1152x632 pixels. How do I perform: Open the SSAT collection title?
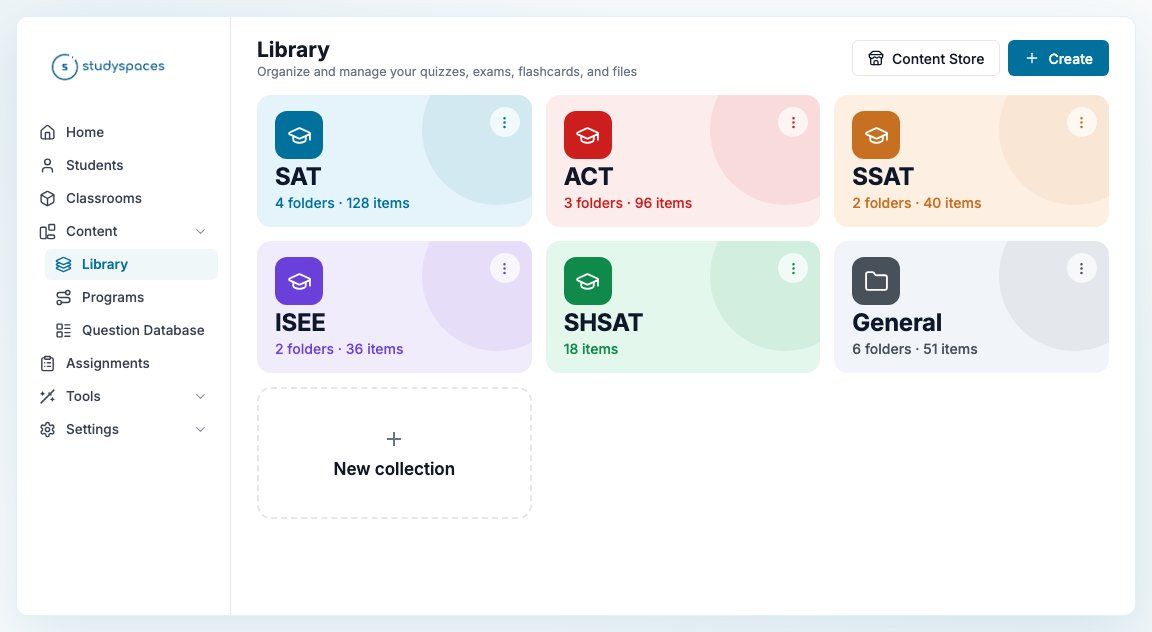pyautogui.click(x=882, y=176)
